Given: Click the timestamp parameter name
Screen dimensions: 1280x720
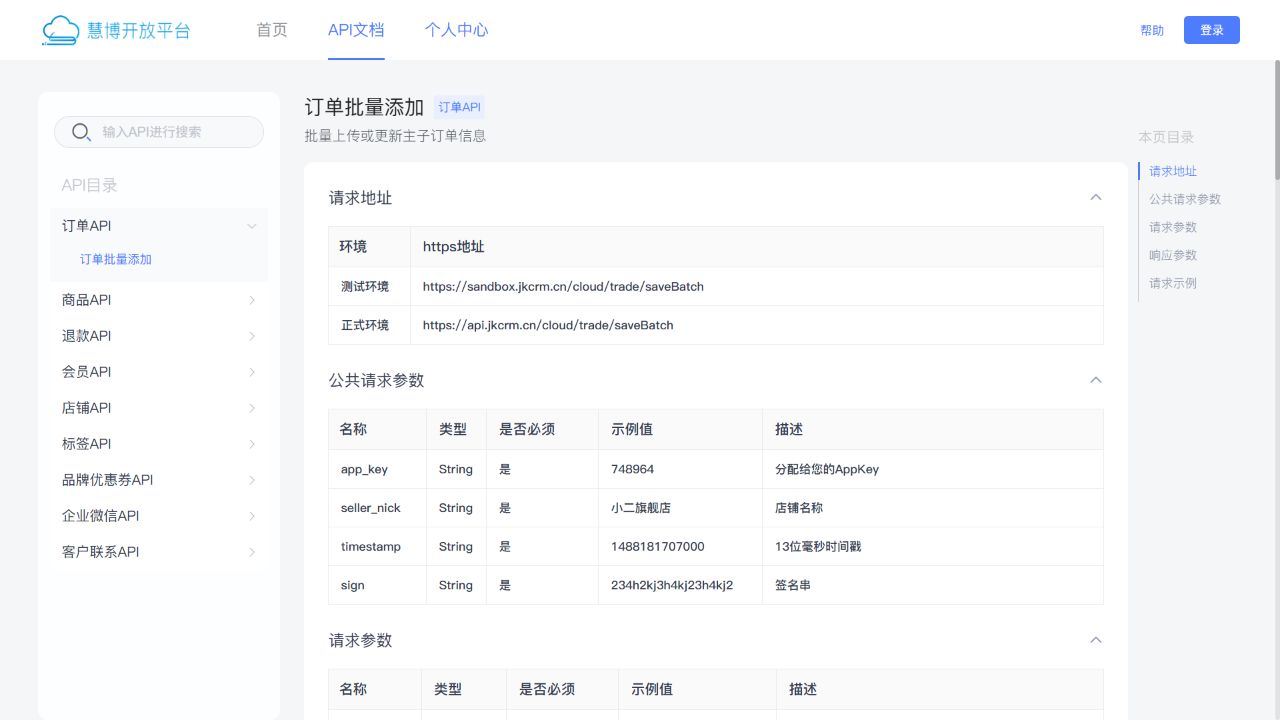Looking at the screenshot, I should (370, 547).
